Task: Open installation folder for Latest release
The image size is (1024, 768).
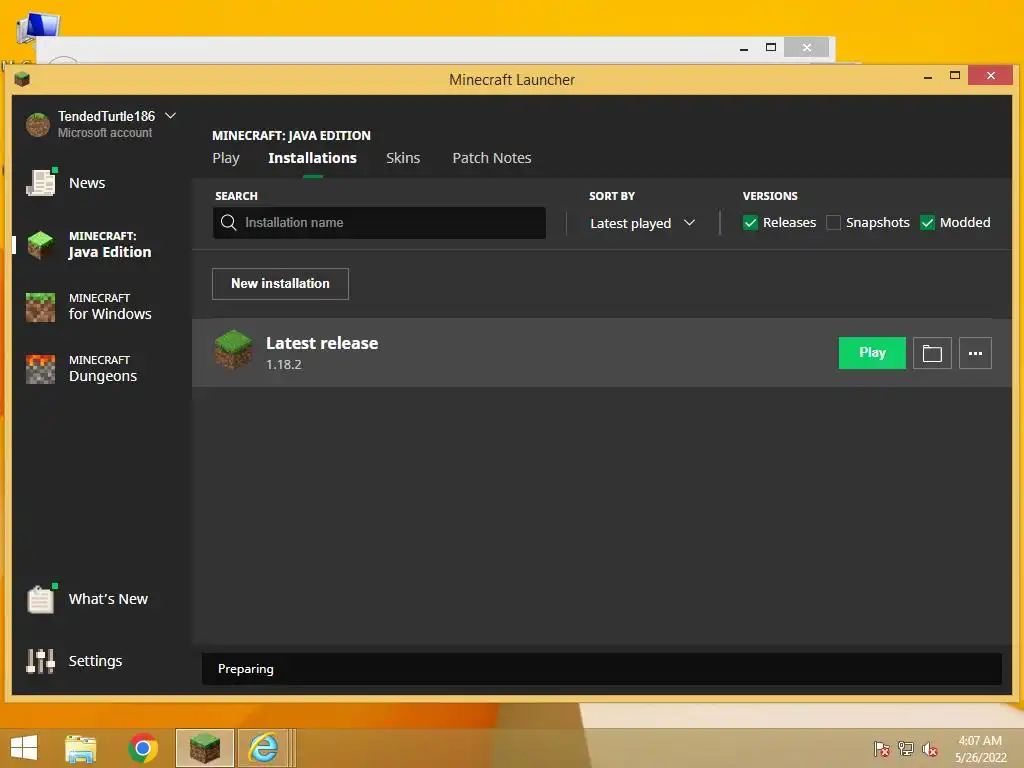Action: pyautogui.click(x=932, y=353)
